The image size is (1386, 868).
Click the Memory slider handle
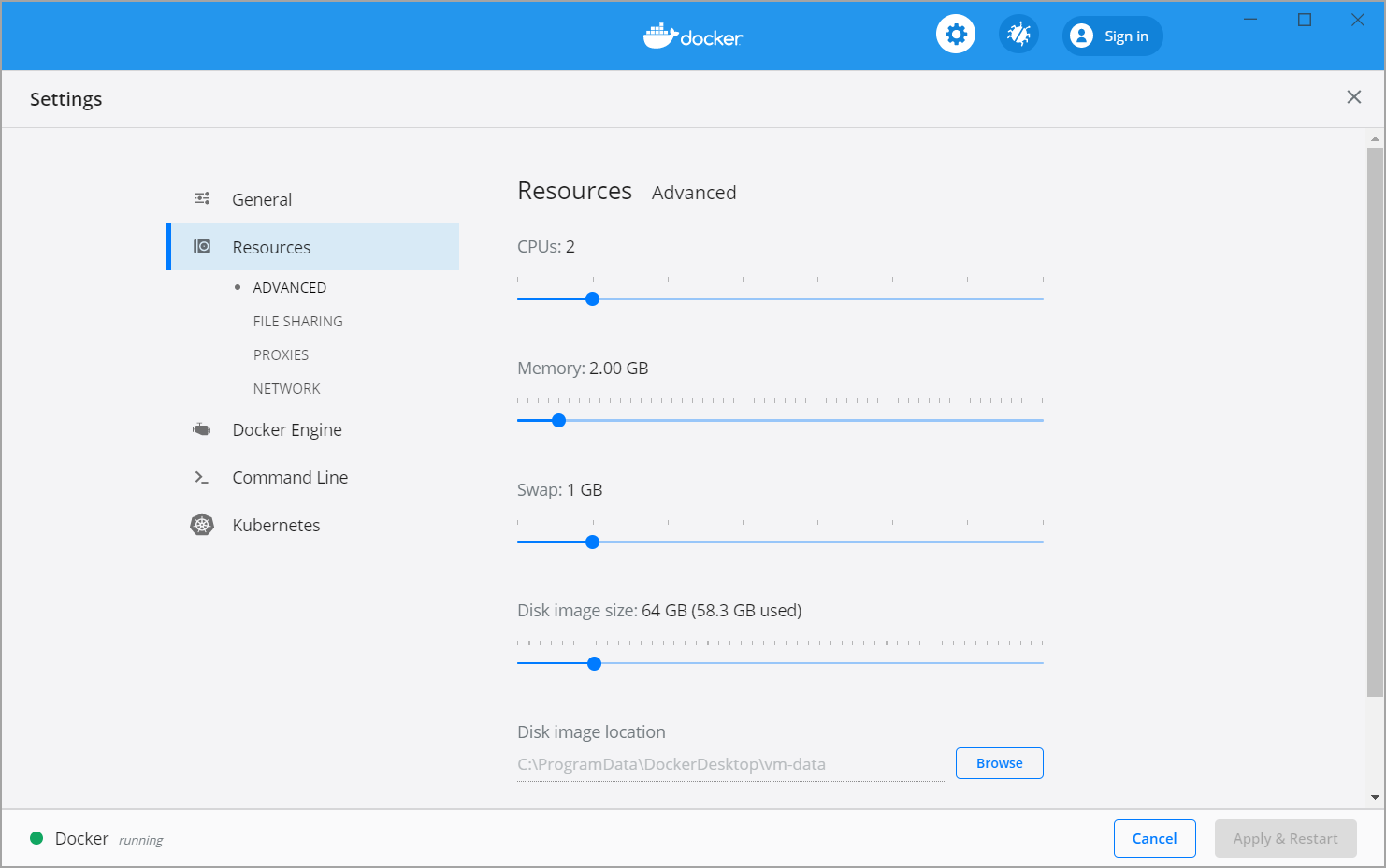[x=558, y=421]
